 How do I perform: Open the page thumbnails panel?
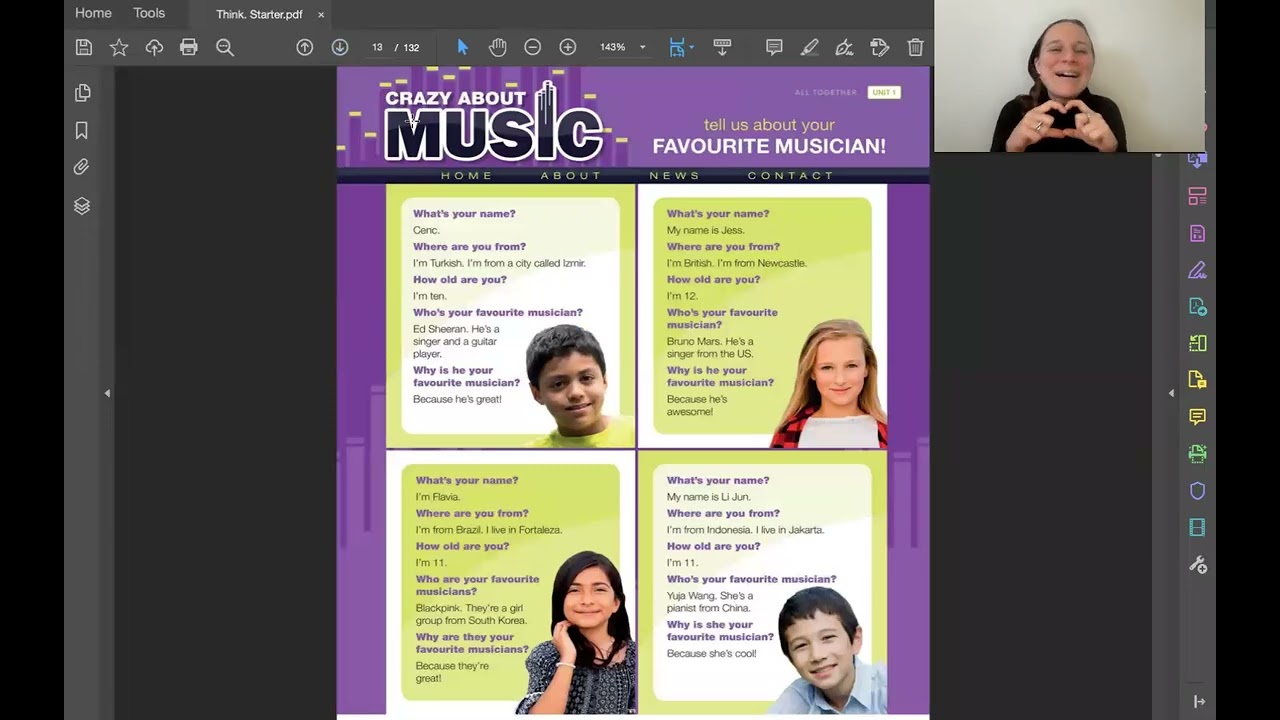click(82, 93)
